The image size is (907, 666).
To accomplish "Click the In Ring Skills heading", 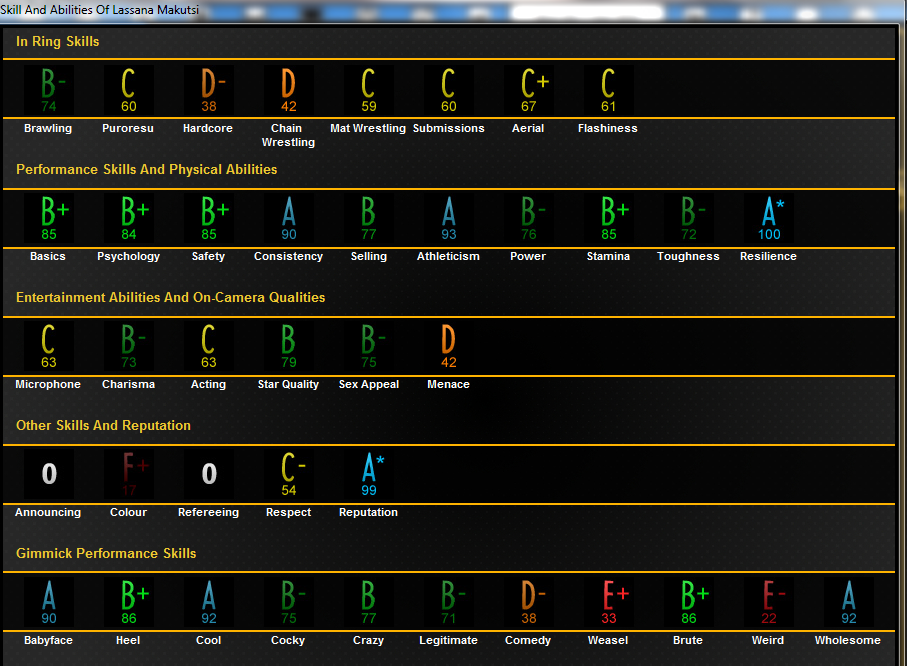I will [x=57, y=42].
